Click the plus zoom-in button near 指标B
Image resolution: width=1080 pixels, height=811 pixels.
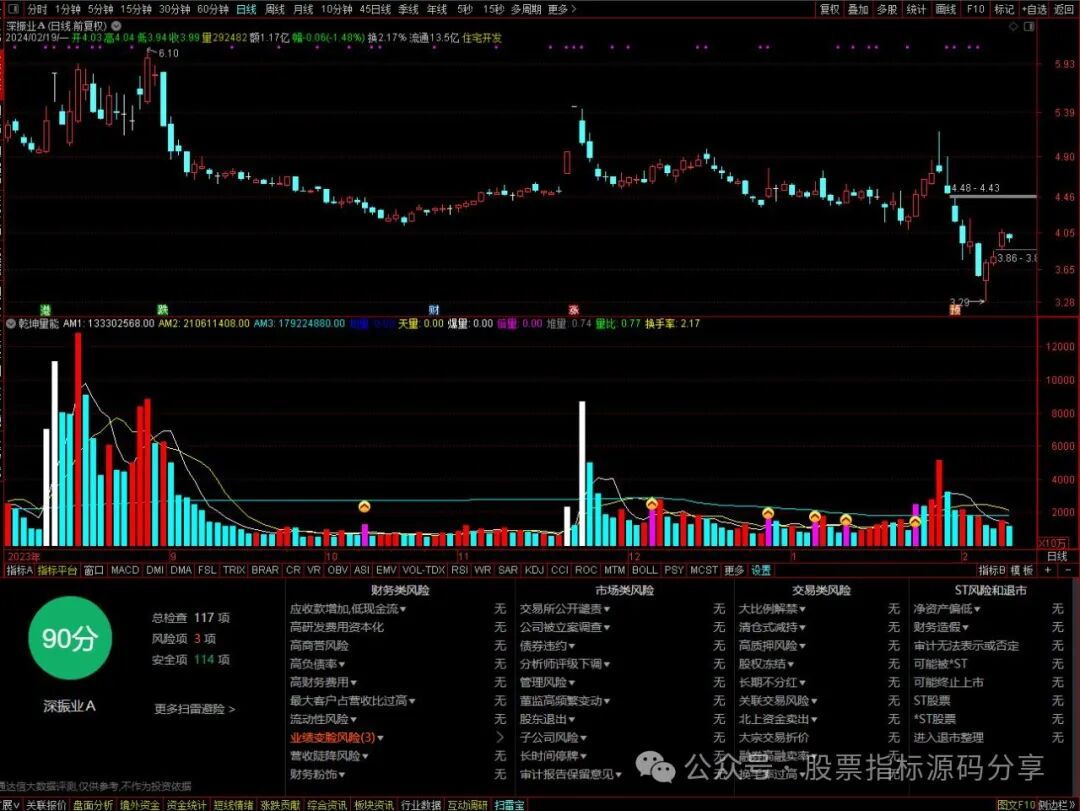pyautogui.click(x=1048, y=570)
